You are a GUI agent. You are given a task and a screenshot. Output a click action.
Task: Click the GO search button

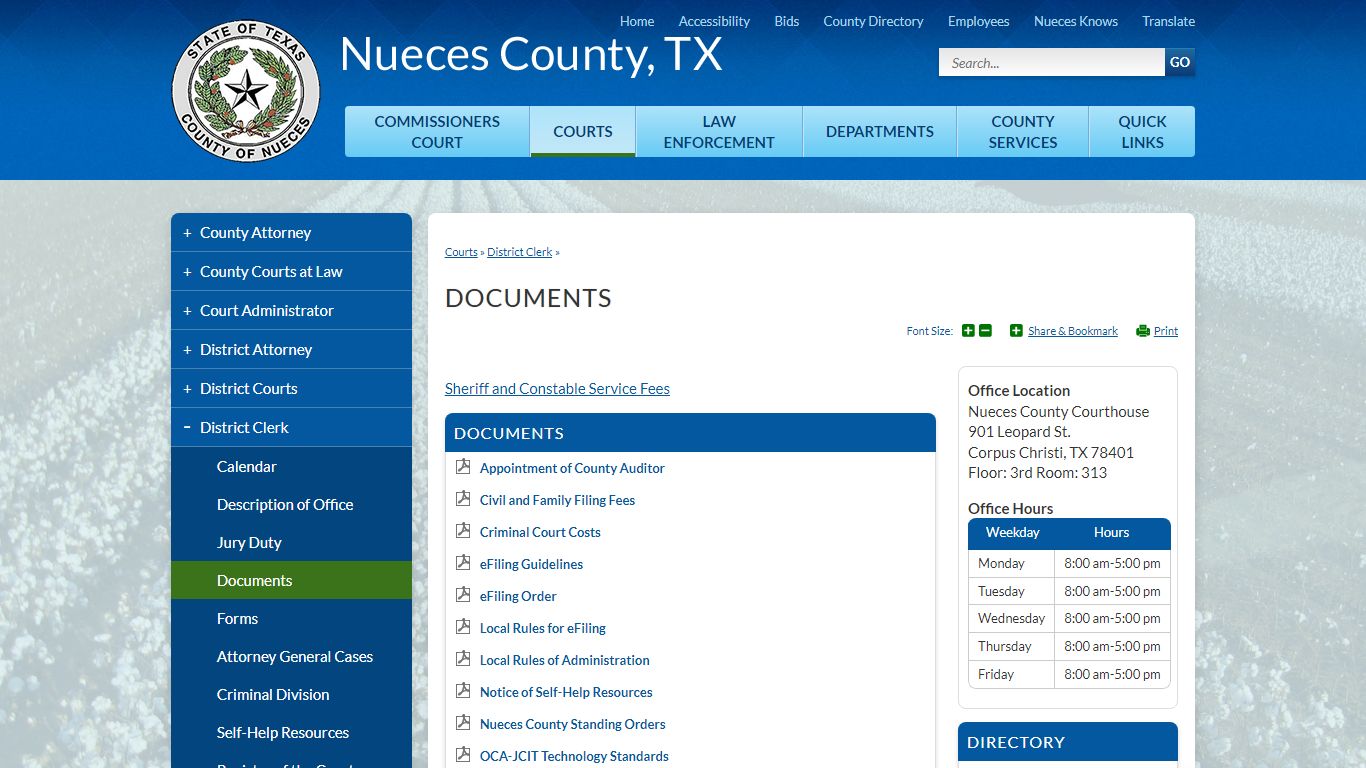(x=1180, y=62)
